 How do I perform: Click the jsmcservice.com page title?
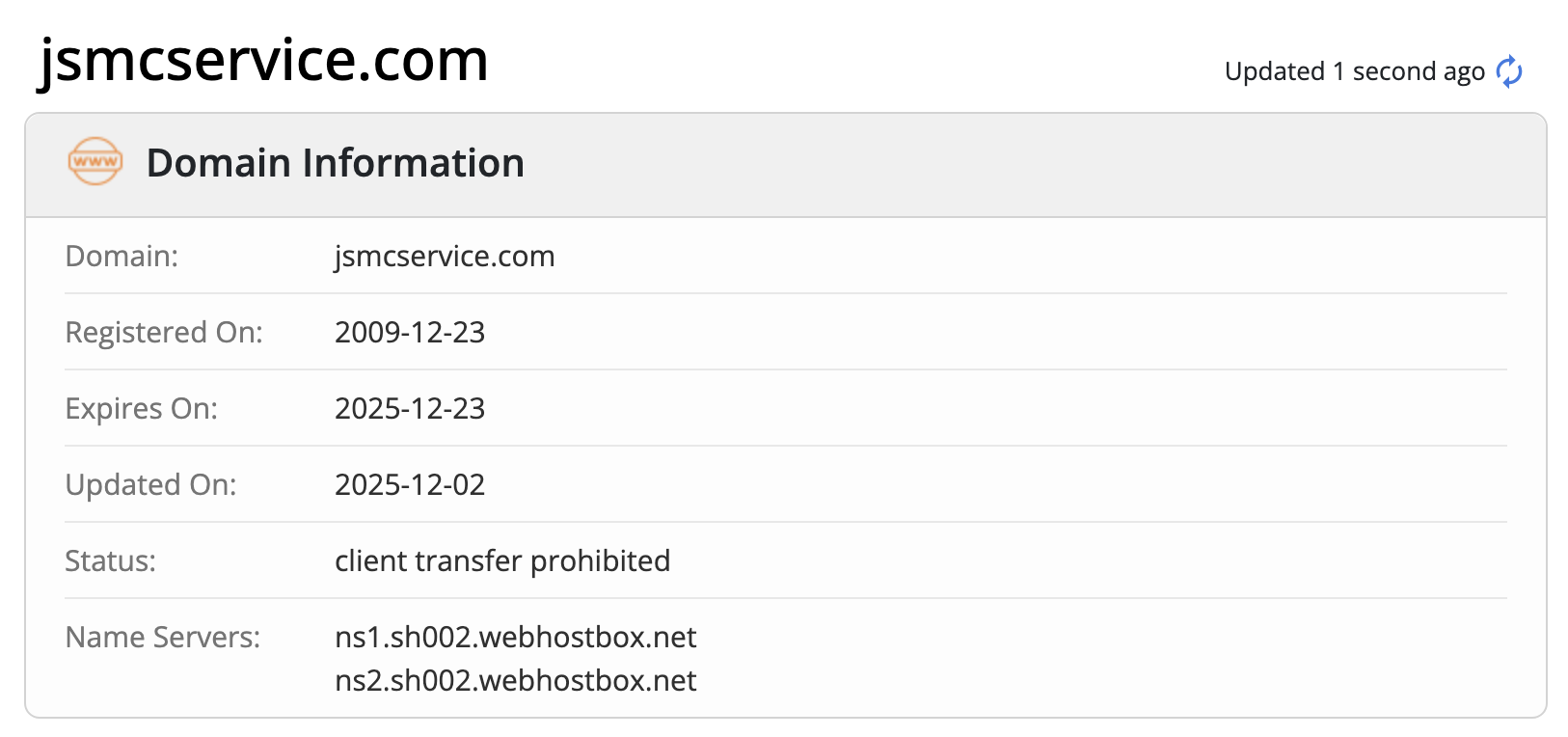click(x=263, y=60)
